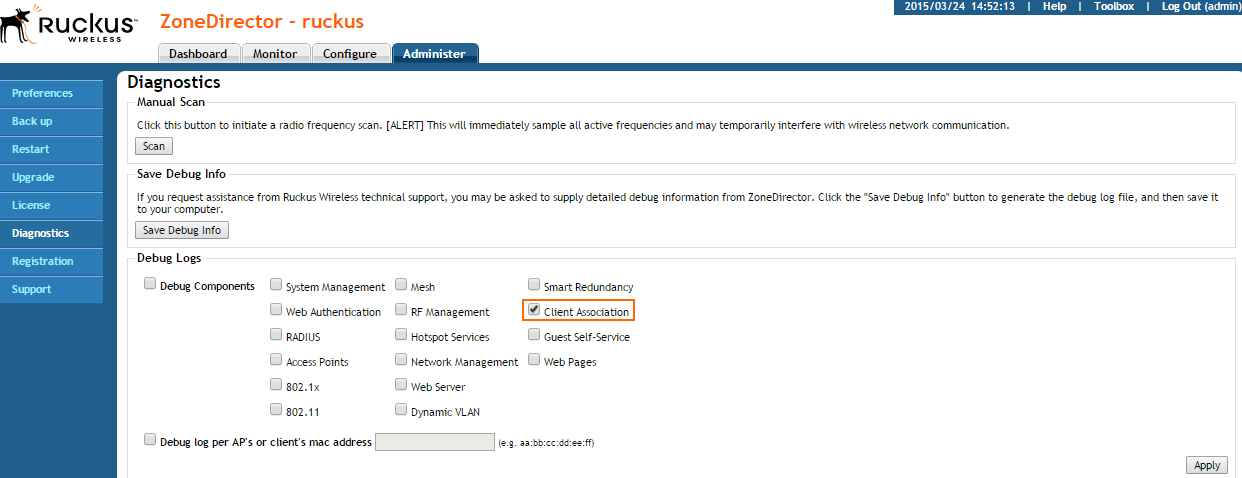
Task: Click the Diagnostics page heading
Action: [x=174, y=82]
